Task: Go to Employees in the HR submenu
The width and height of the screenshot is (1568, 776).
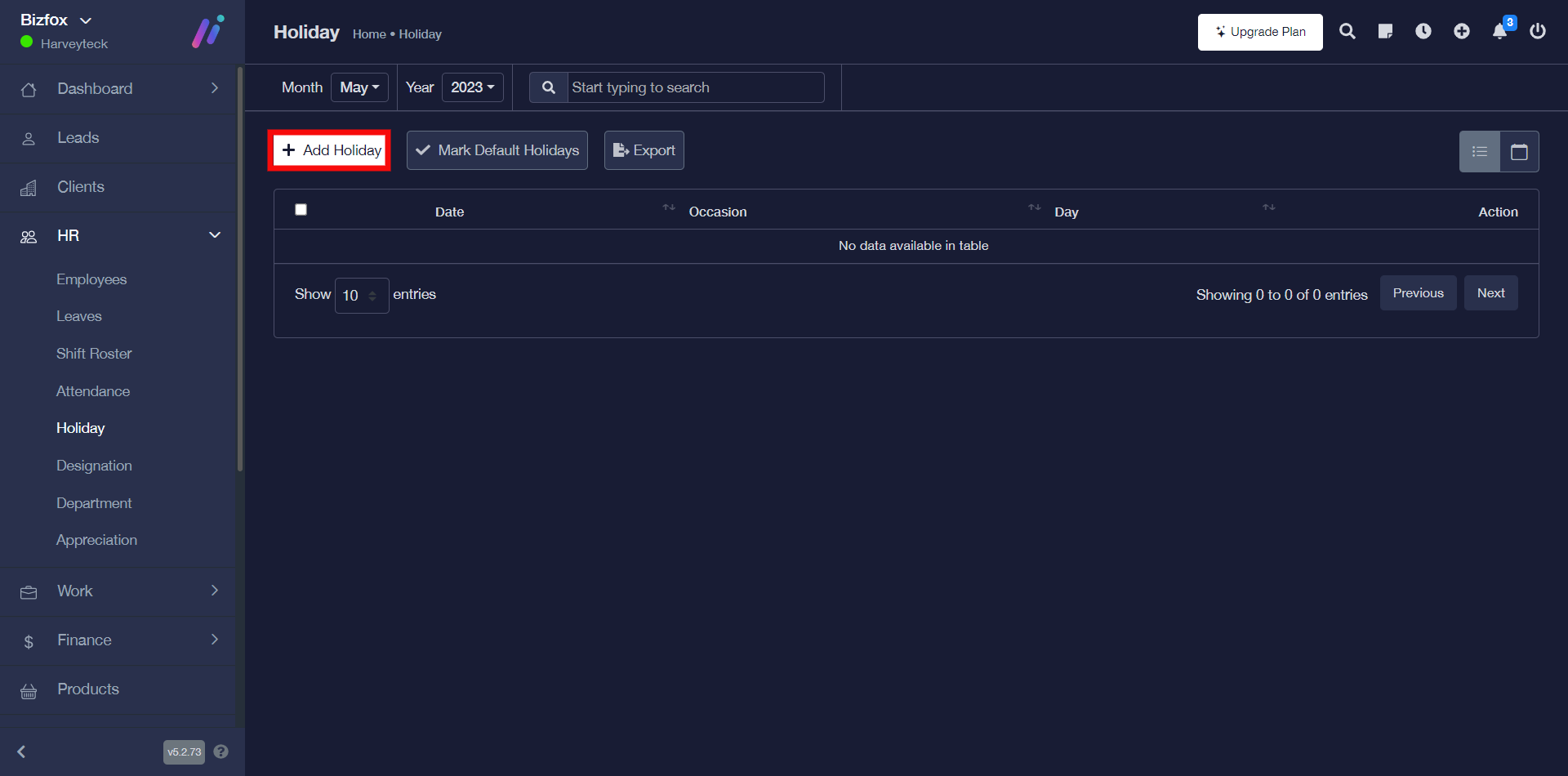Action: coord(91,279)
